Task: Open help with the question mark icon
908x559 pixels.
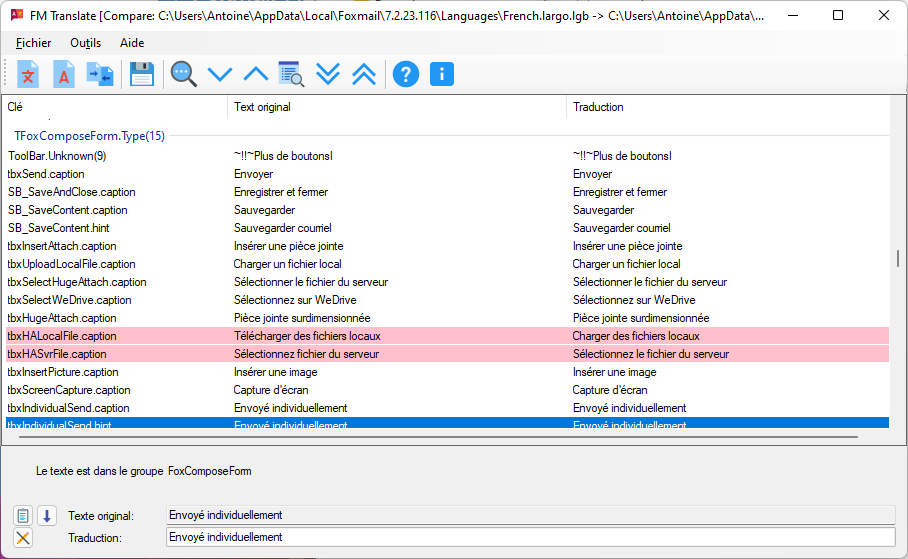Action: point(405,74)
